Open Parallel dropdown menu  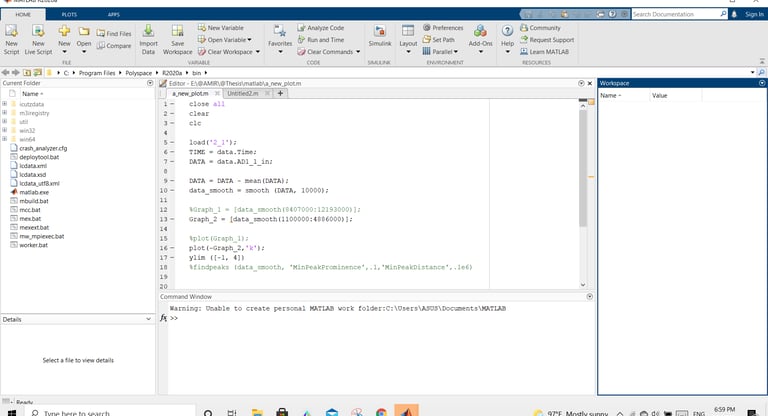coord(456,52)
